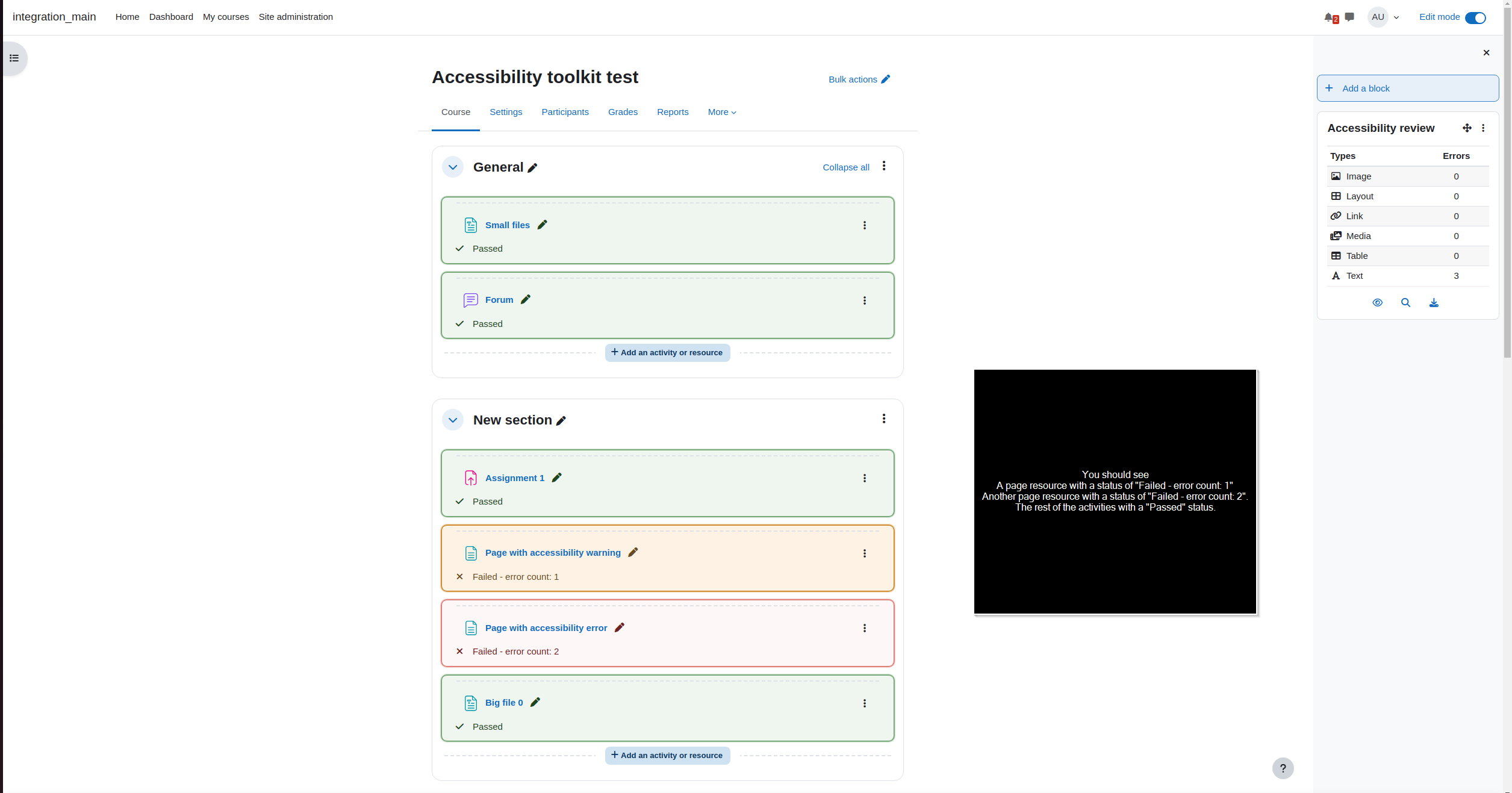Open Forum actions kebab menu
The width and height of the screenshot is (1512, 793).
point(865,300)
